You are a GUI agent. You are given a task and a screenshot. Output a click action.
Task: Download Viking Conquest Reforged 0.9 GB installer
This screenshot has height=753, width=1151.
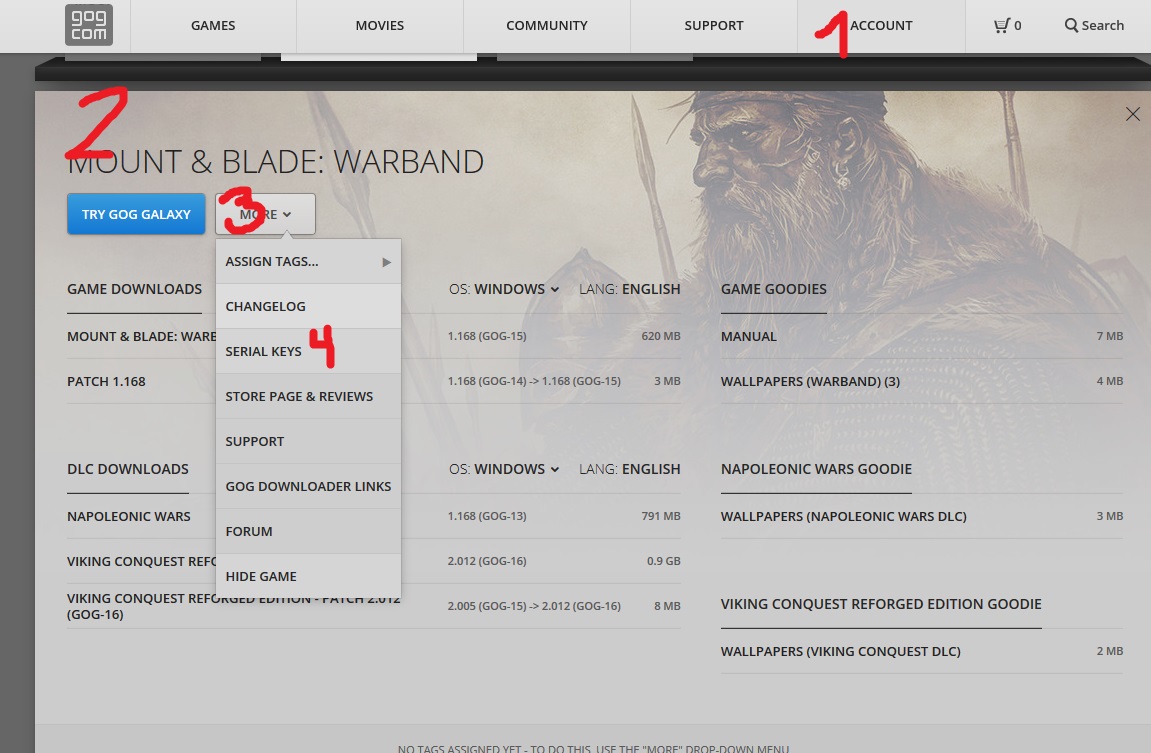click(x=374, y=561)
